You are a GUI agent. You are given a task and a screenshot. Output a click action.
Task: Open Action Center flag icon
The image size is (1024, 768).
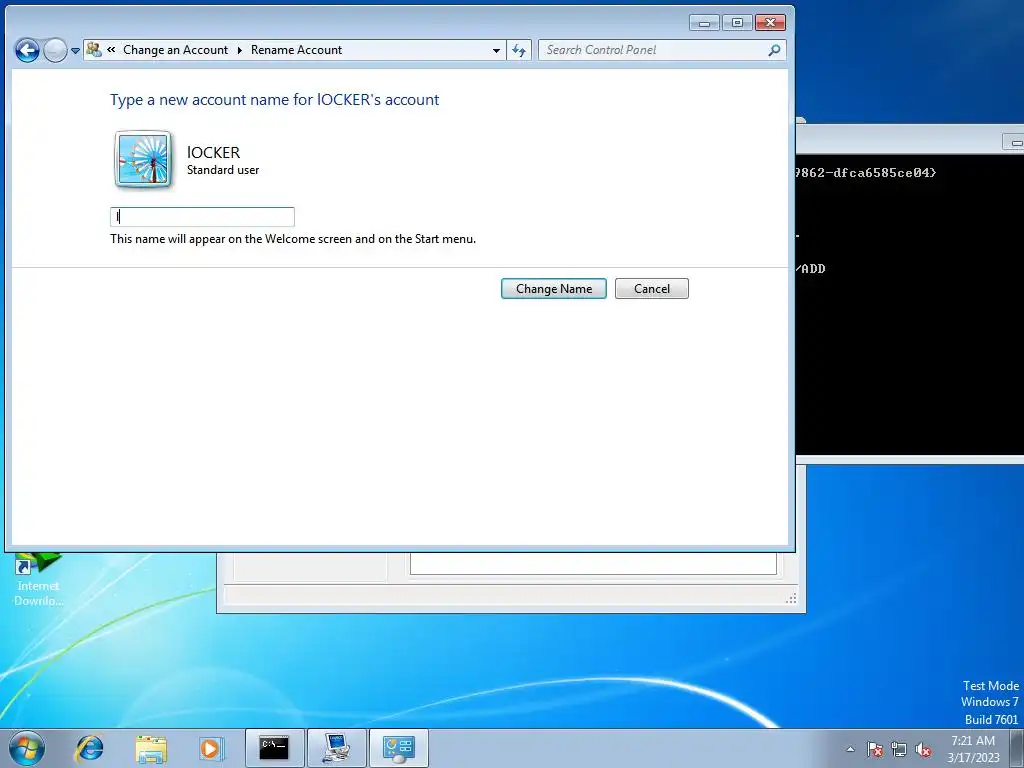tap(875, 749)
